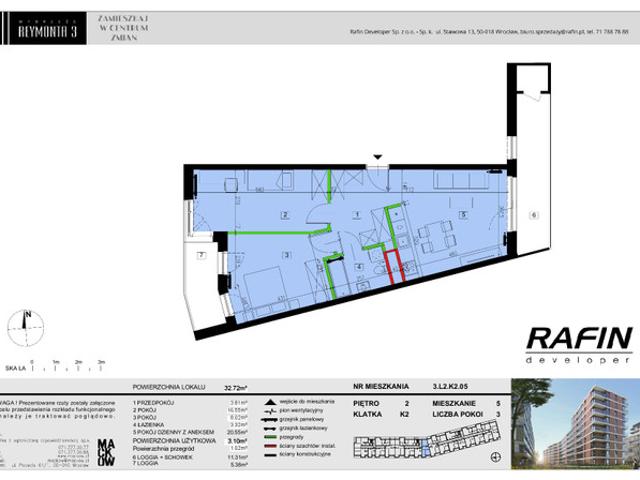
Task: Click the 'LICZBA POKOI' label
Action: pyautogui.click(x=458, y=414)
